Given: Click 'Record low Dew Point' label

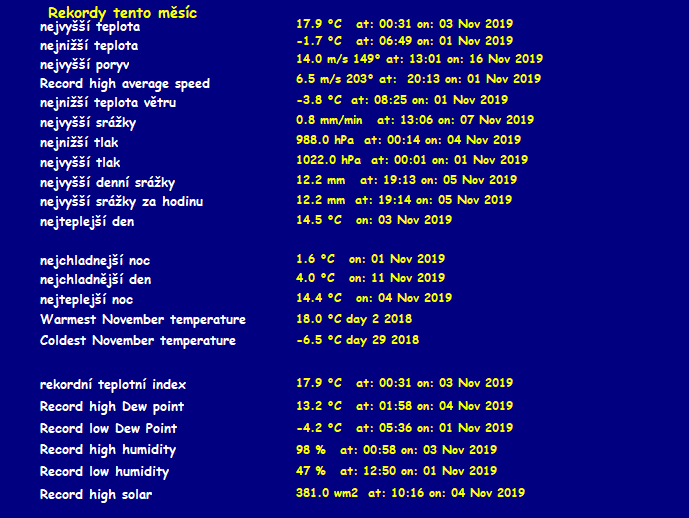Looking at the screenshot, I should click(108, 429).
